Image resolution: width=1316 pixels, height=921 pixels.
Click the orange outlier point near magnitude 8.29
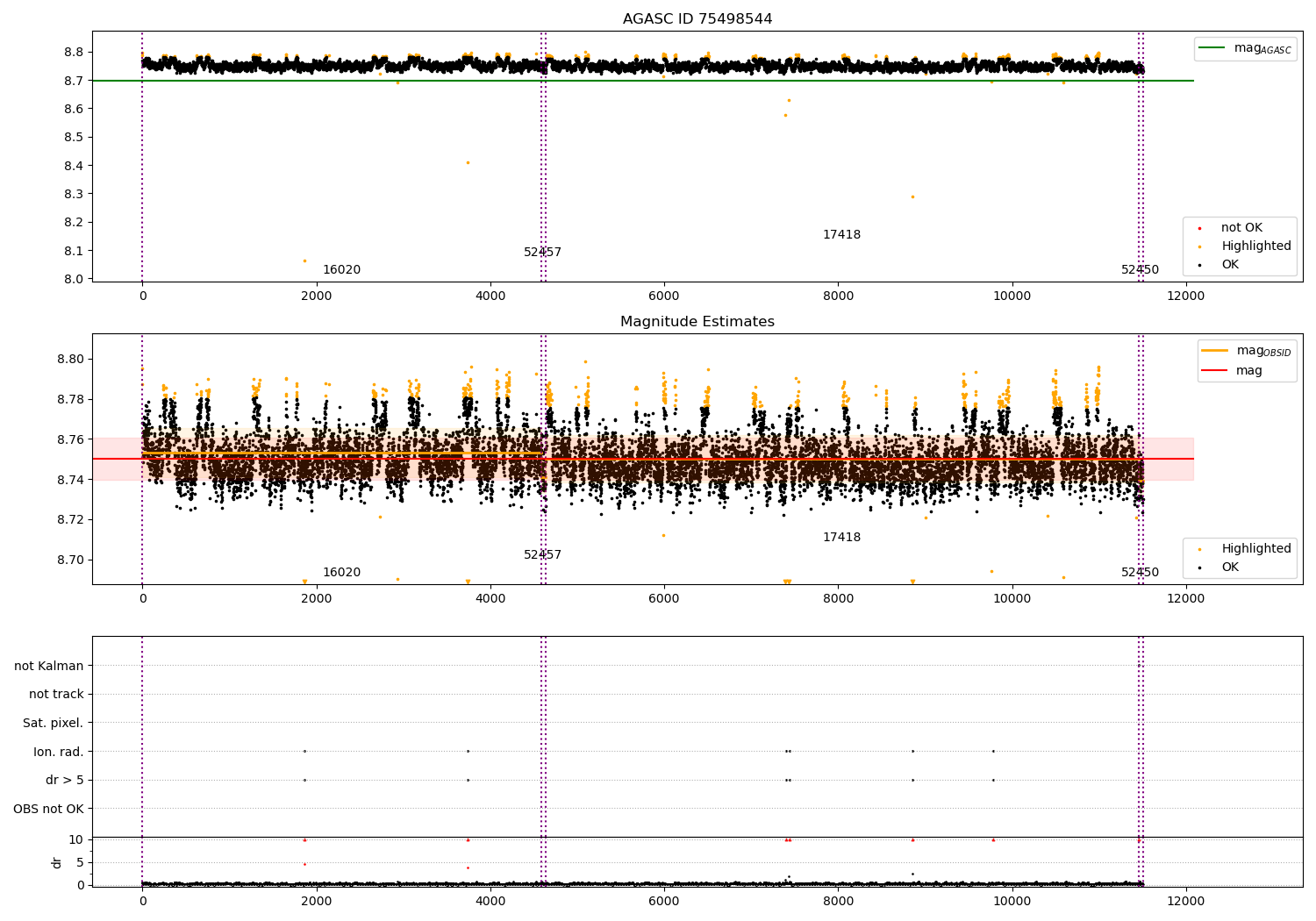(912, 196)
